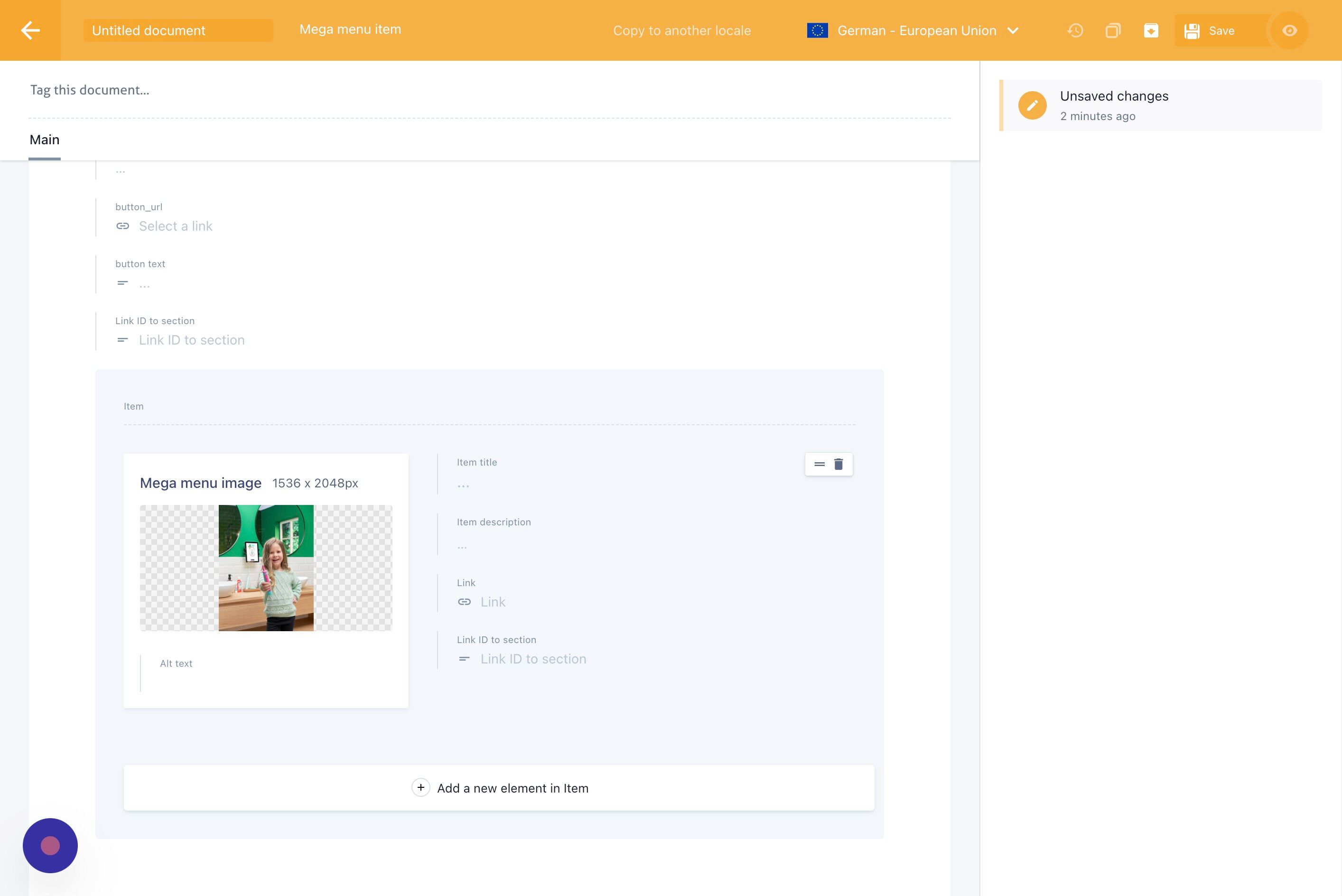The width and height of the screenshot is (1342, 896).
Task: Open the button_url Select a link picker
Action: point(176,226)
